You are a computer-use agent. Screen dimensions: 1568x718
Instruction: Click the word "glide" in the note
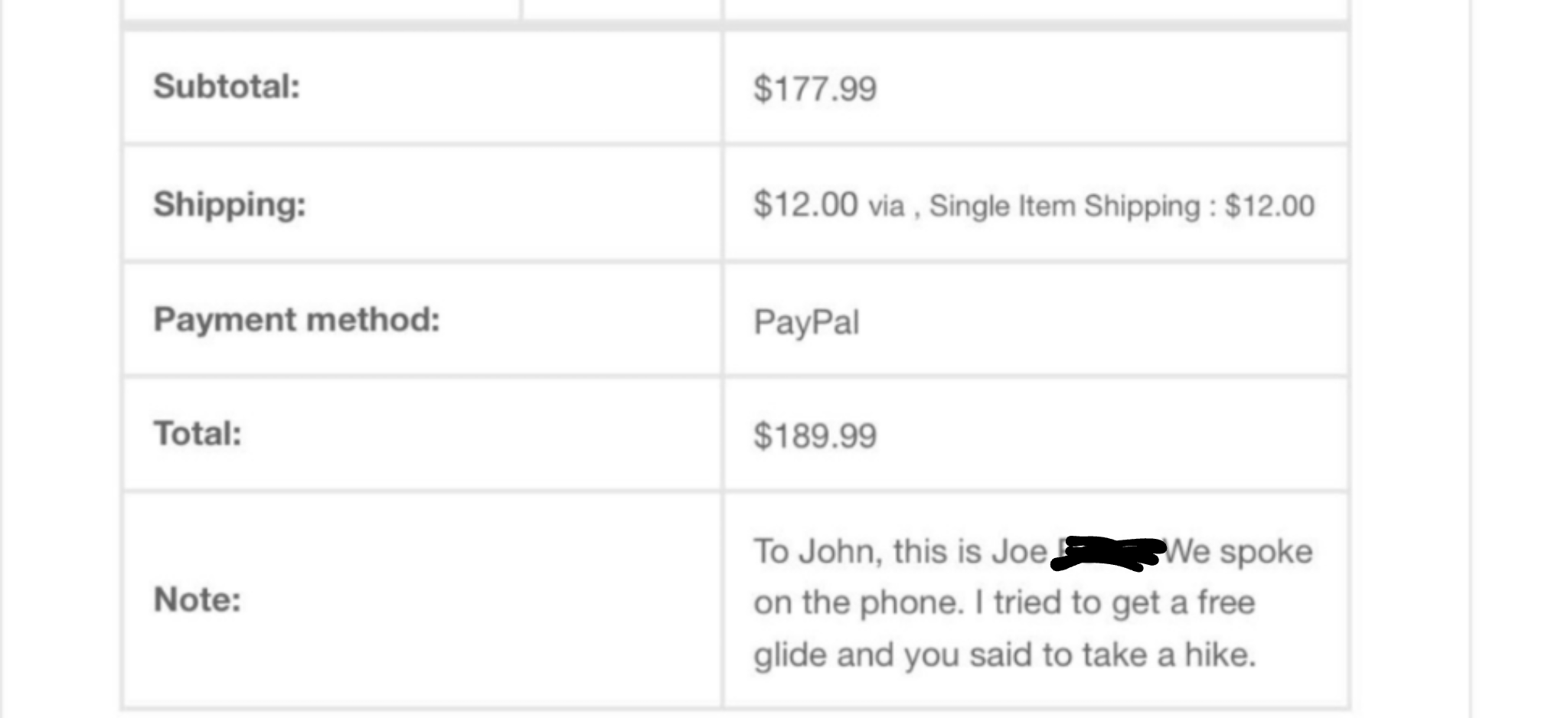[790, 655]
